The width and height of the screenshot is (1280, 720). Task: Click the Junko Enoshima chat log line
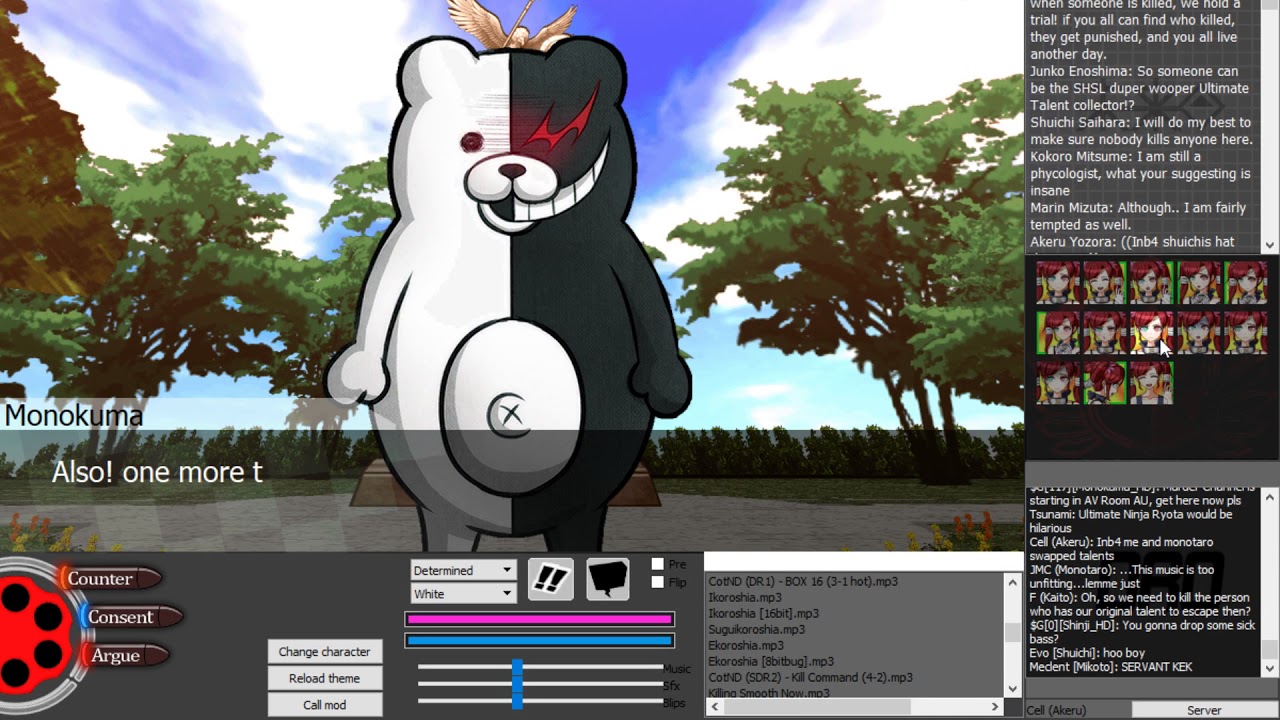(x=1140, y=88)
